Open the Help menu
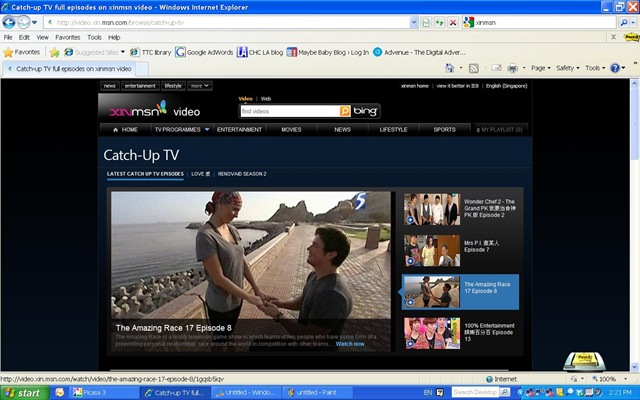 [114, 37]
